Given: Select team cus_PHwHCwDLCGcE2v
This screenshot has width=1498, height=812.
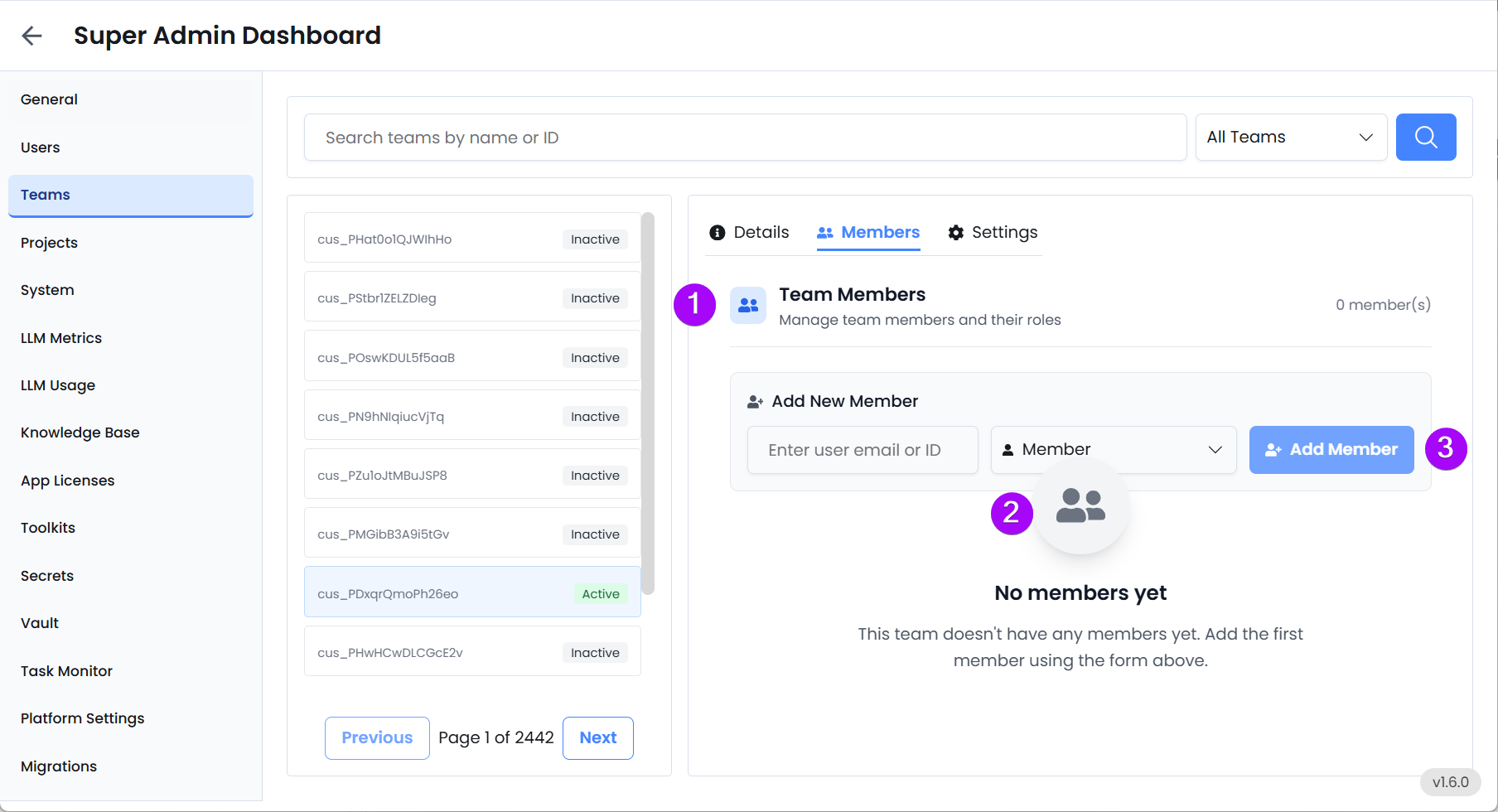Looking at the screenshot, I should click(x=472, y=651).
